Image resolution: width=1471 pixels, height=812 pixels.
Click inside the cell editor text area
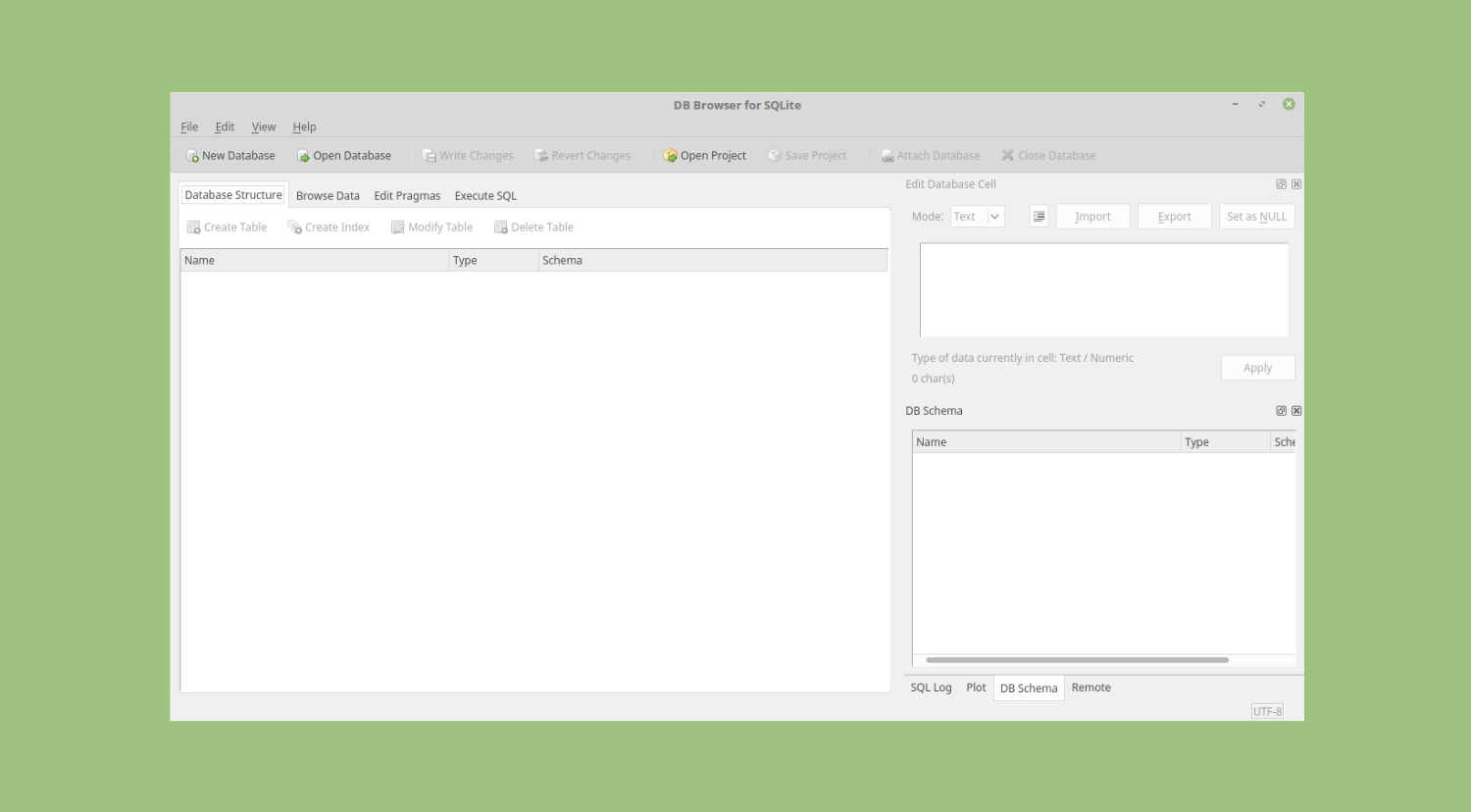tap(1103, 290)
